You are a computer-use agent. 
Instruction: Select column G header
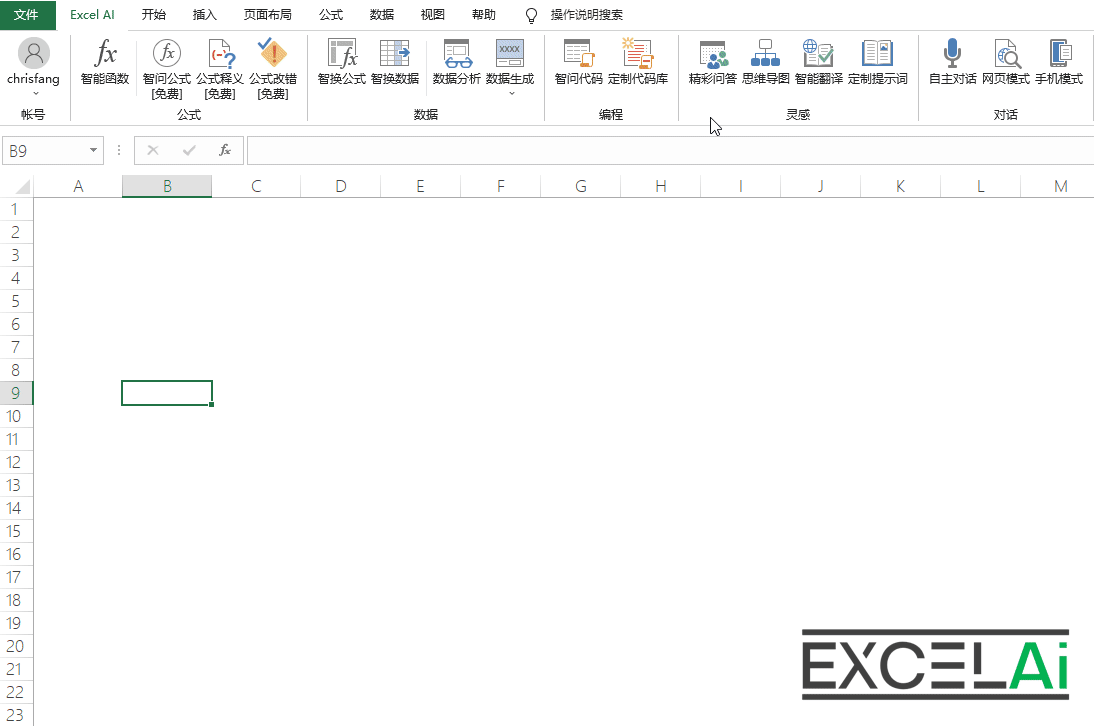click(580, 186)
